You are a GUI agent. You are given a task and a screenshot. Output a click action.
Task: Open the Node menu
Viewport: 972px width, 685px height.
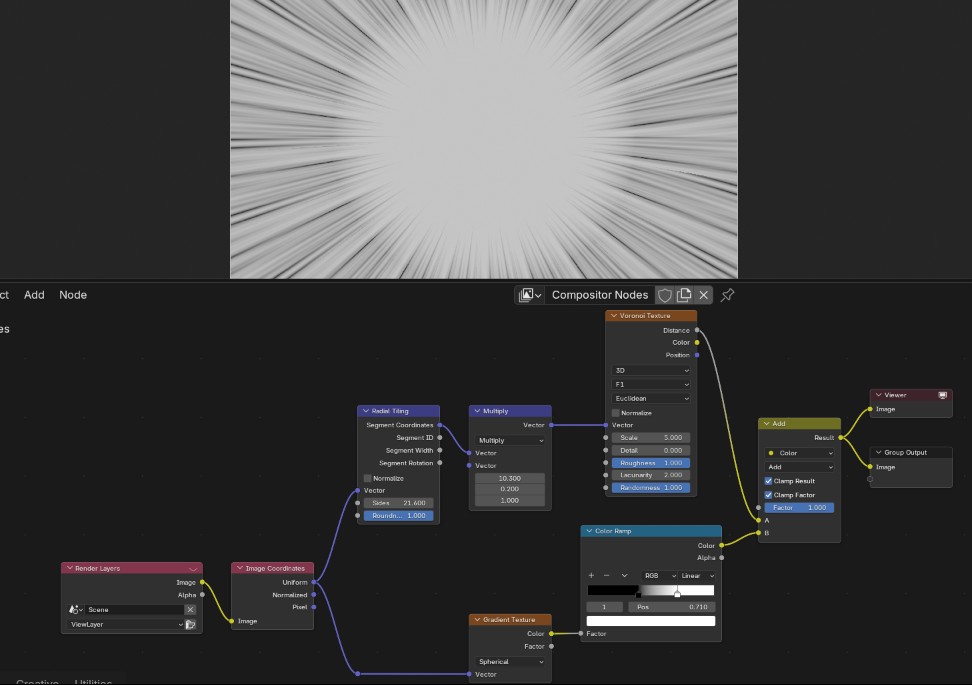pos(73,295)
